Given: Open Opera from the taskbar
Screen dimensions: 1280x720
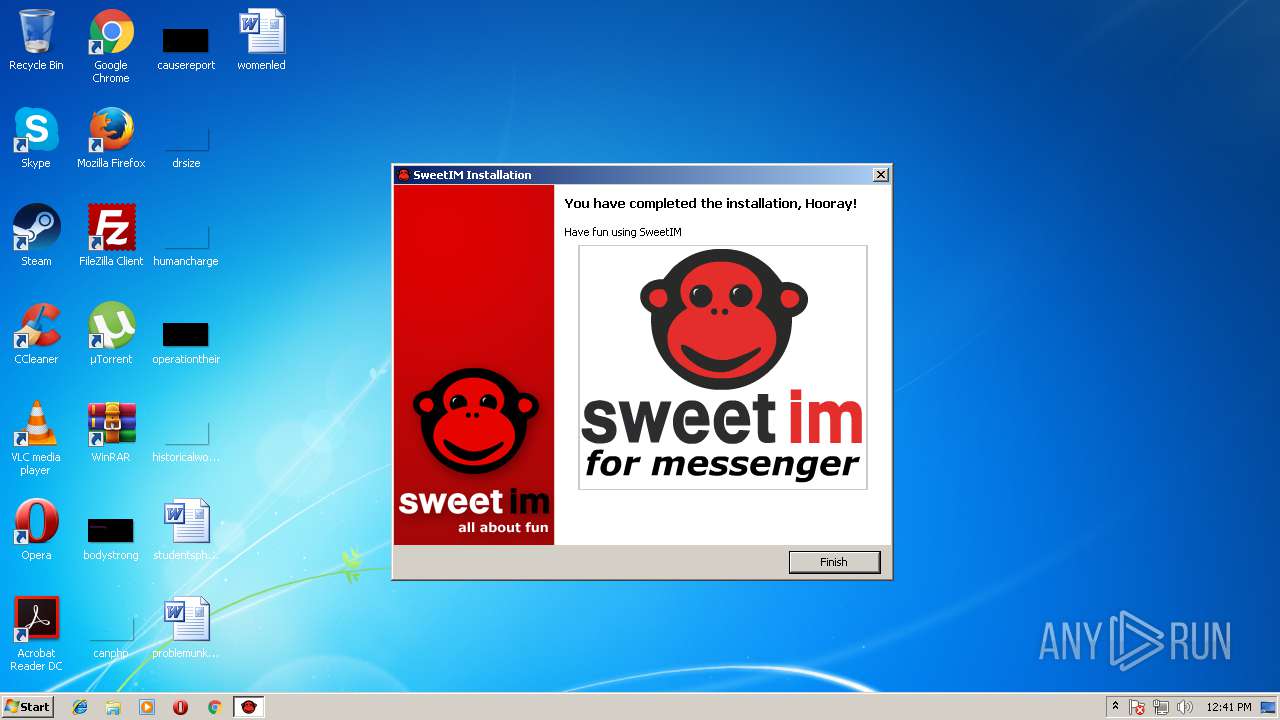Looking at the screenshot, I should point(181,707).
